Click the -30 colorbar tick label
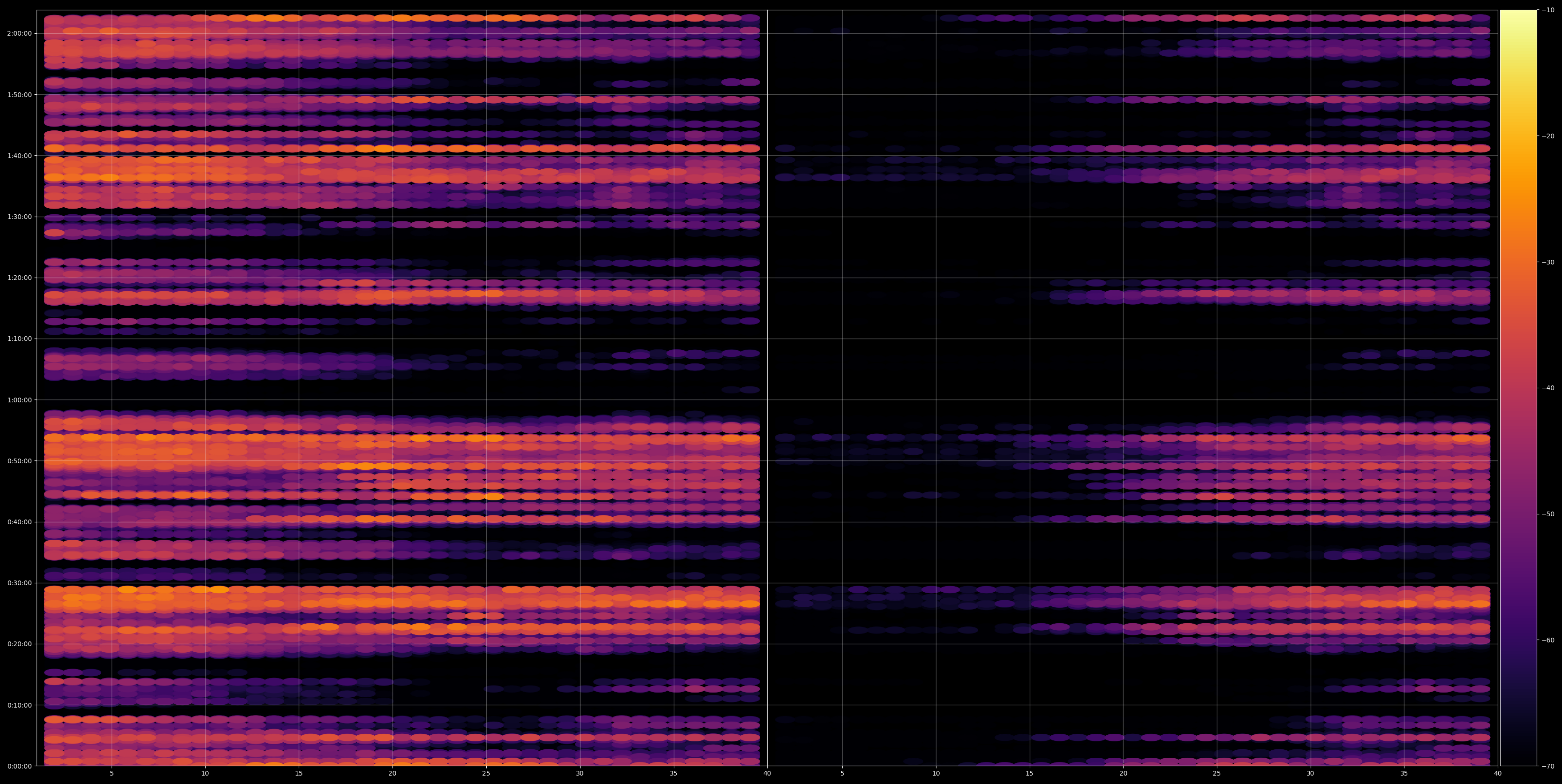Image resolution: width=1562 pixels, height=784 pixels. 1548,262
